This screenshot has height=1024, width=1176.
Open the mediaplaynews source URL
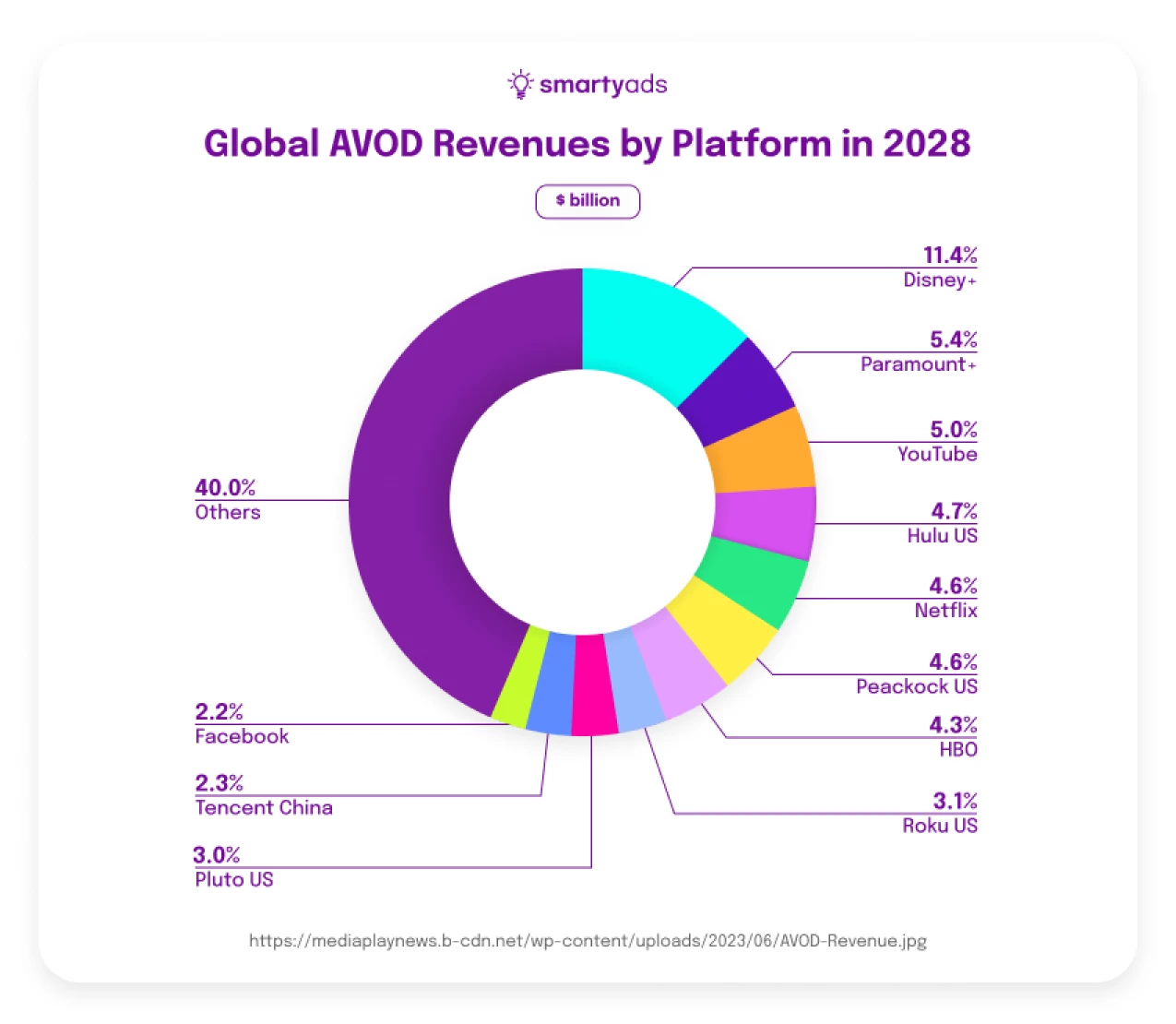tap(588, 941)
